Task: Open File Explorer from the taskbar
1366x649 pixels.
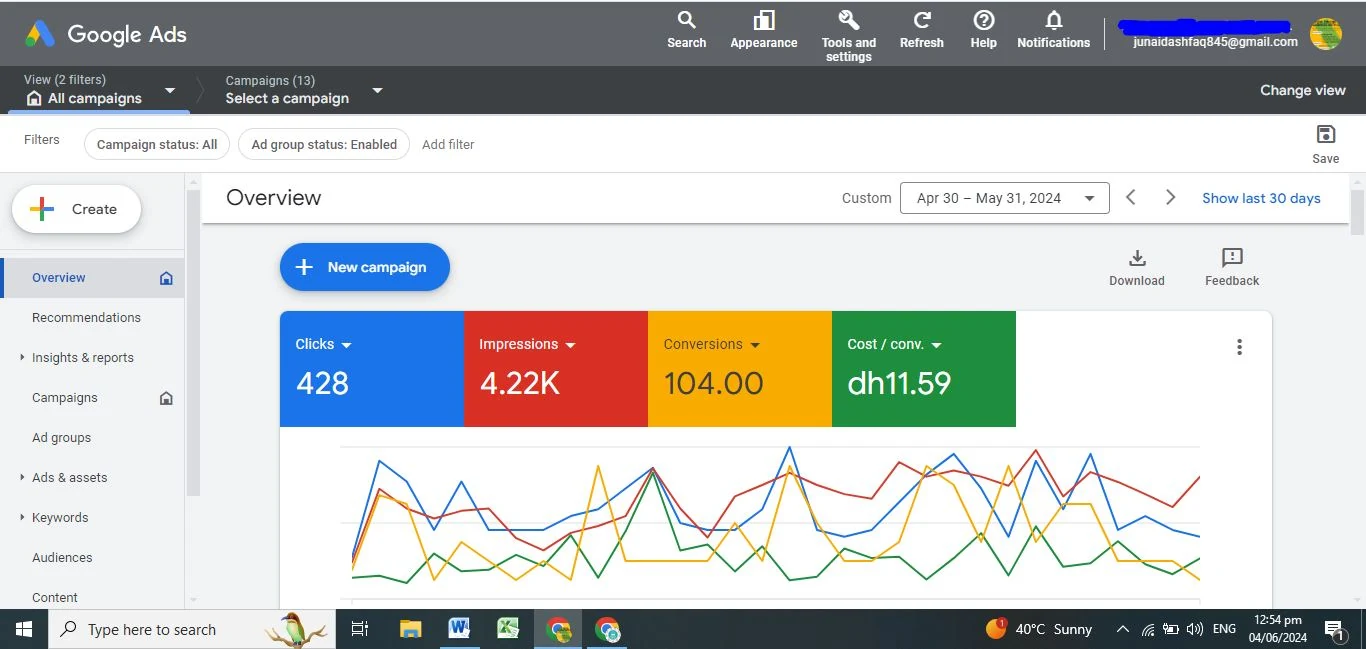Action: point(410,629)
